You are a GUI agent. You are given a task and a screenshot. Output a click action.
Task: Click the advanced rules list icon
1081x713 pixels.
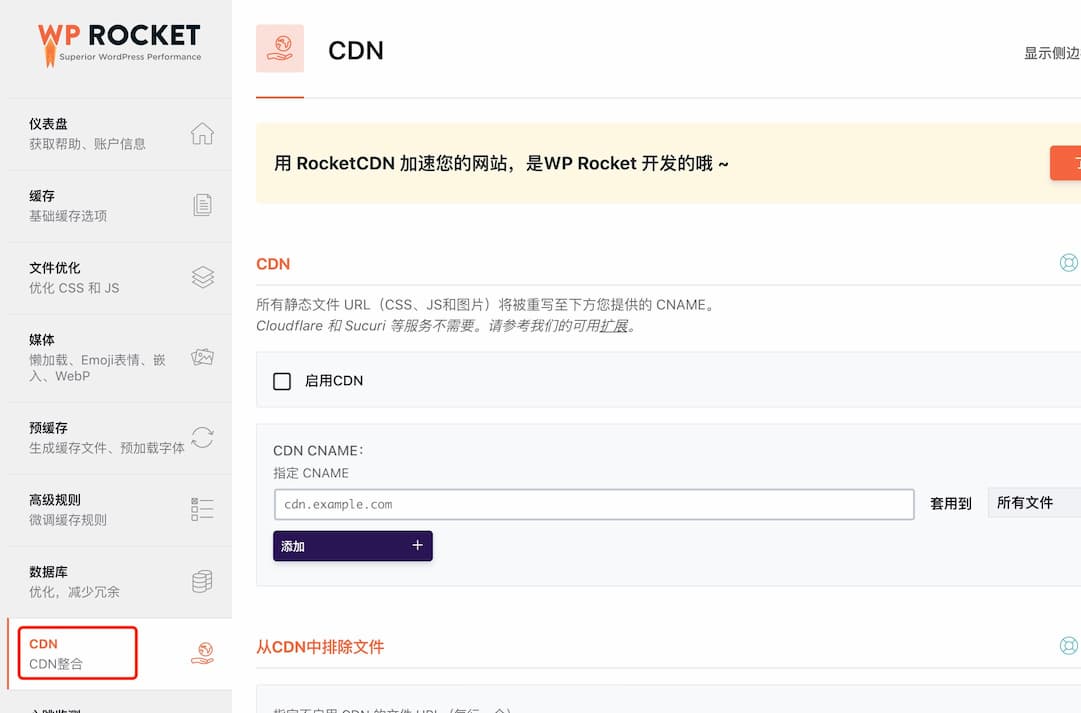click(x=202, y=509)
